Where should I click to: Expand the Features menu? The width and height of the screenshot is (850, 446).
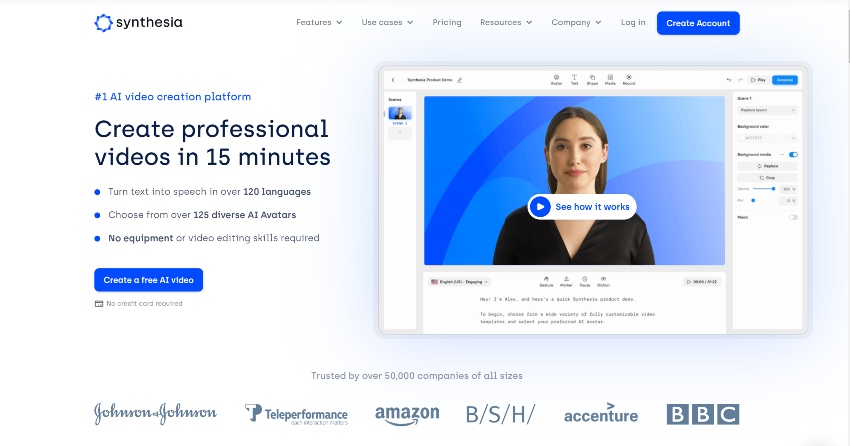click(x=319, y=22)
